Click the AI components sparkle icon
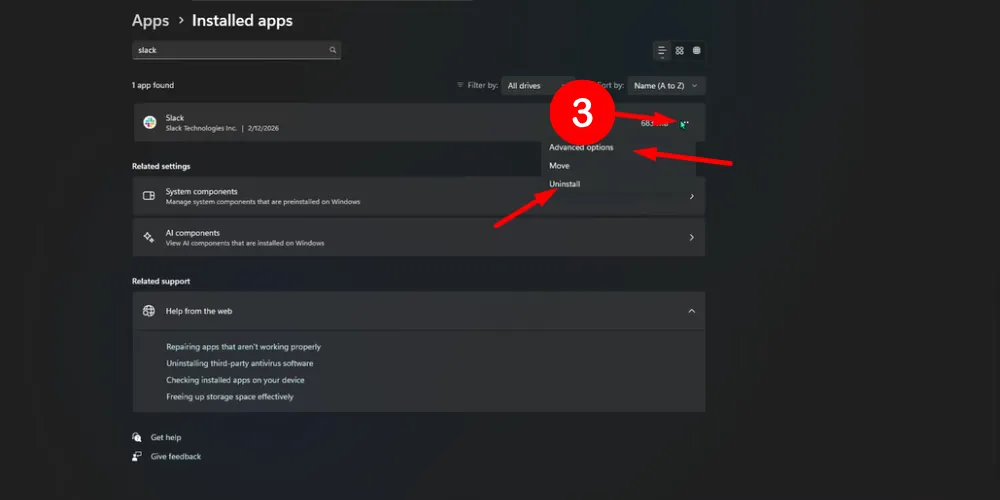The width and height of the screenshot is (1000, 500). tap(149, 237)
